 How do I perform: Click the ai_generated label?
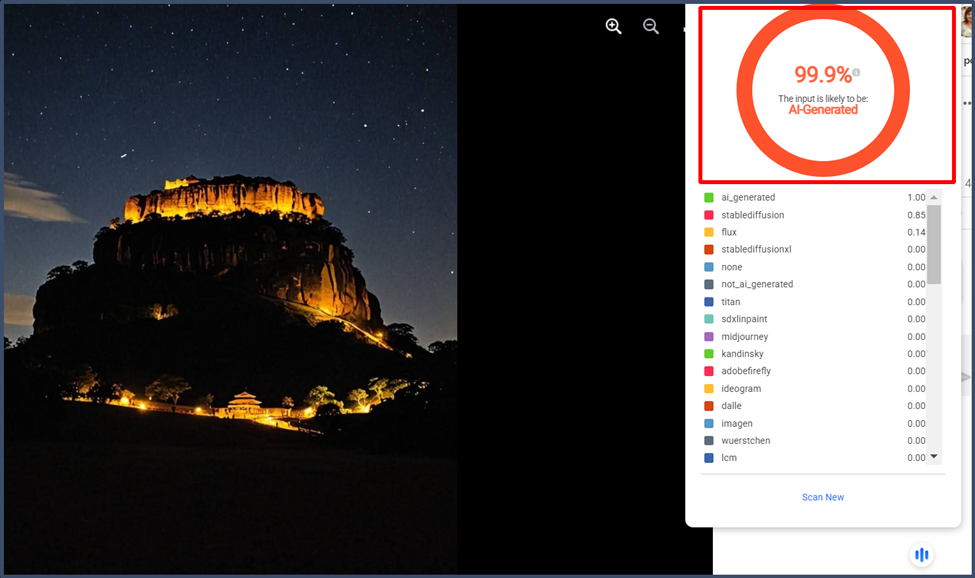pos(748,197)
